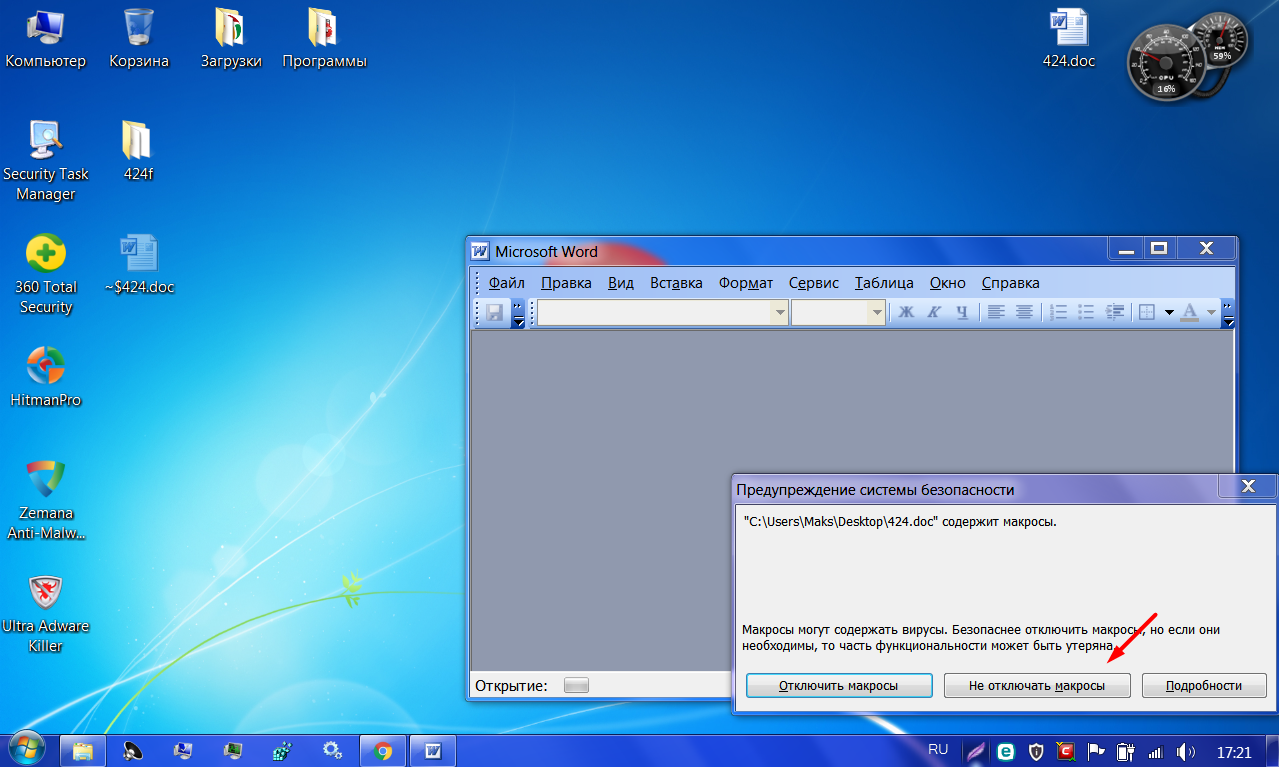
Task: Open the Формат menu
Action: (746, 282)
